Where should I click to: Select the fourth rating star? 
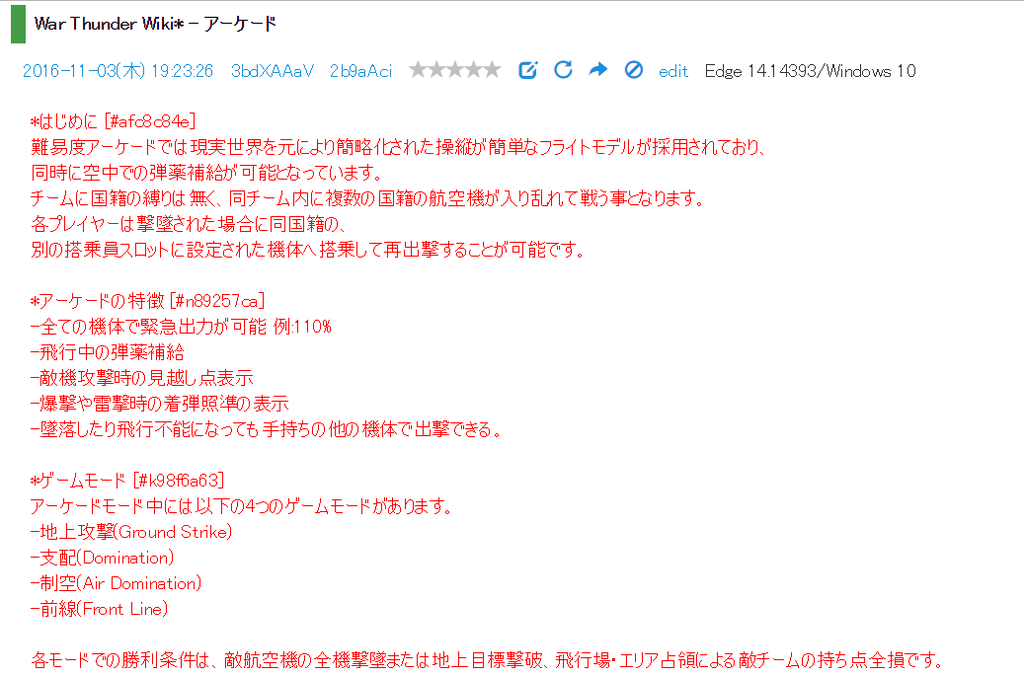click(x=474, y=70)
